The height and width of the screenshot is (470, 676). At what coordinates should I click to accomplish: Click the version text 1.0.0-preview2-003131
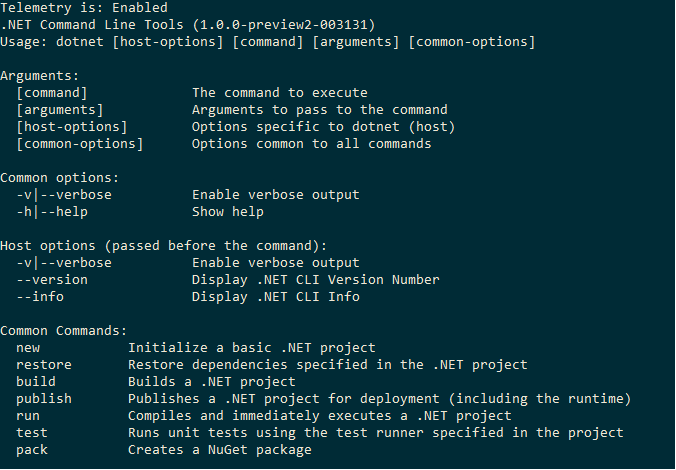click(x=283, y=25)
